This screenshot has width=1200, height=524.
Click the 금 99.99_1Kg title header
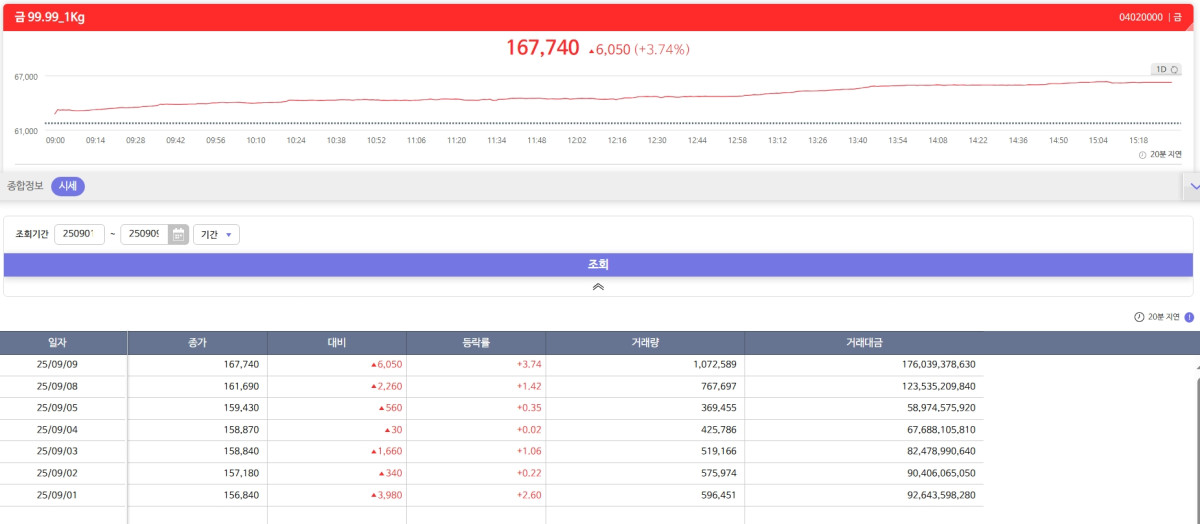(x=49, y=17)
